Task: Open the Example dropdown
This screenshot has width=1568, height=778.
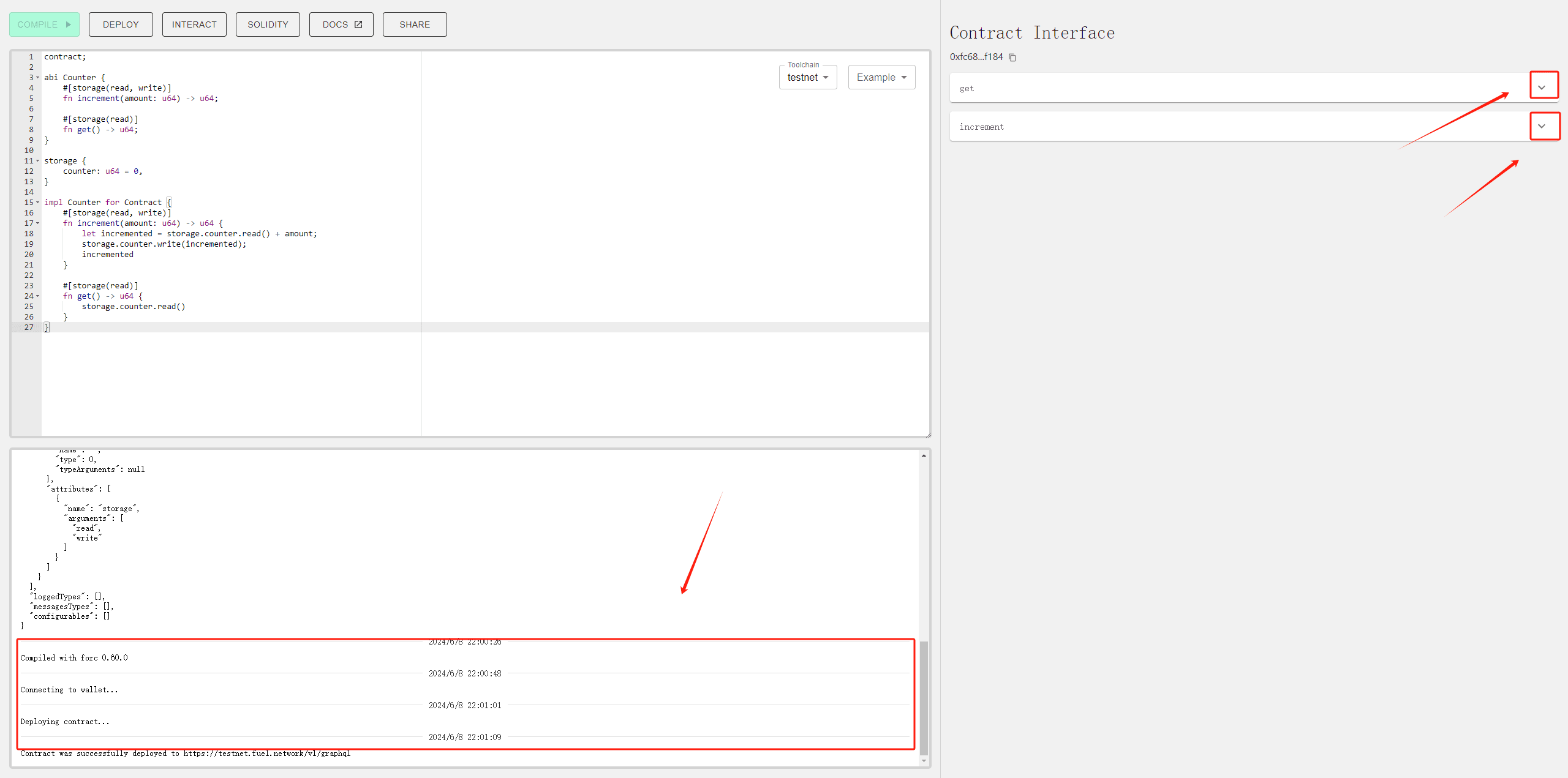Action: tap(881, 78)
